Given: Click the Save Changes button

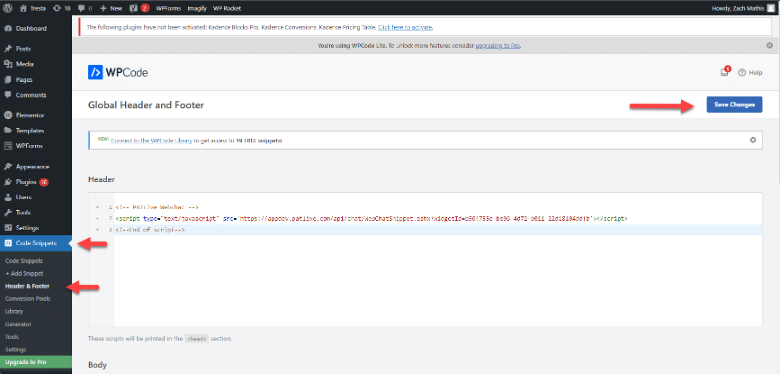Looking at the screenshot, I should click(734, 104).
